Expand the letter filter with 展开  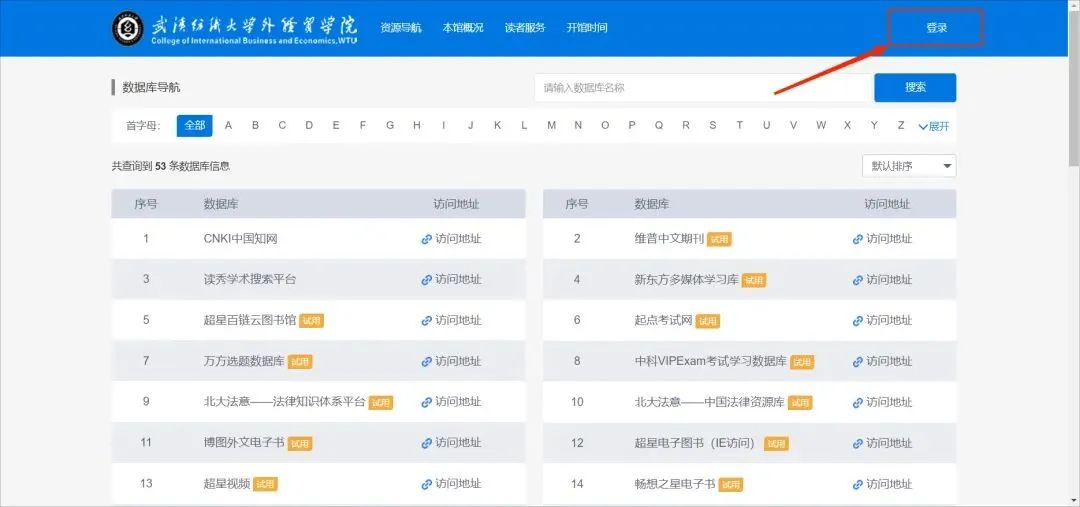[934, 126]
